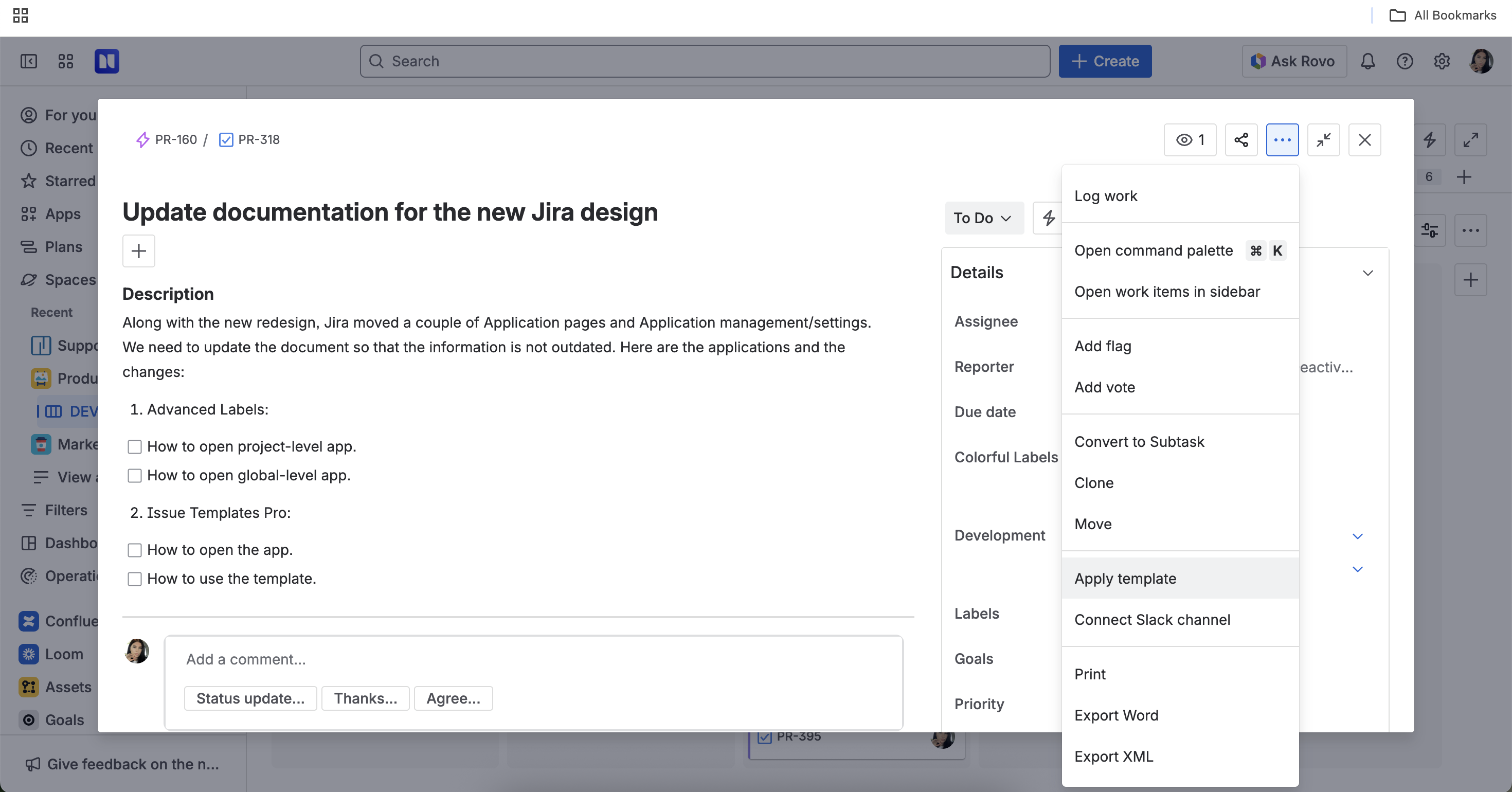1512x792 pixels.
Task: Open the To Do status dropdown
Action: (x=983, y=218)
